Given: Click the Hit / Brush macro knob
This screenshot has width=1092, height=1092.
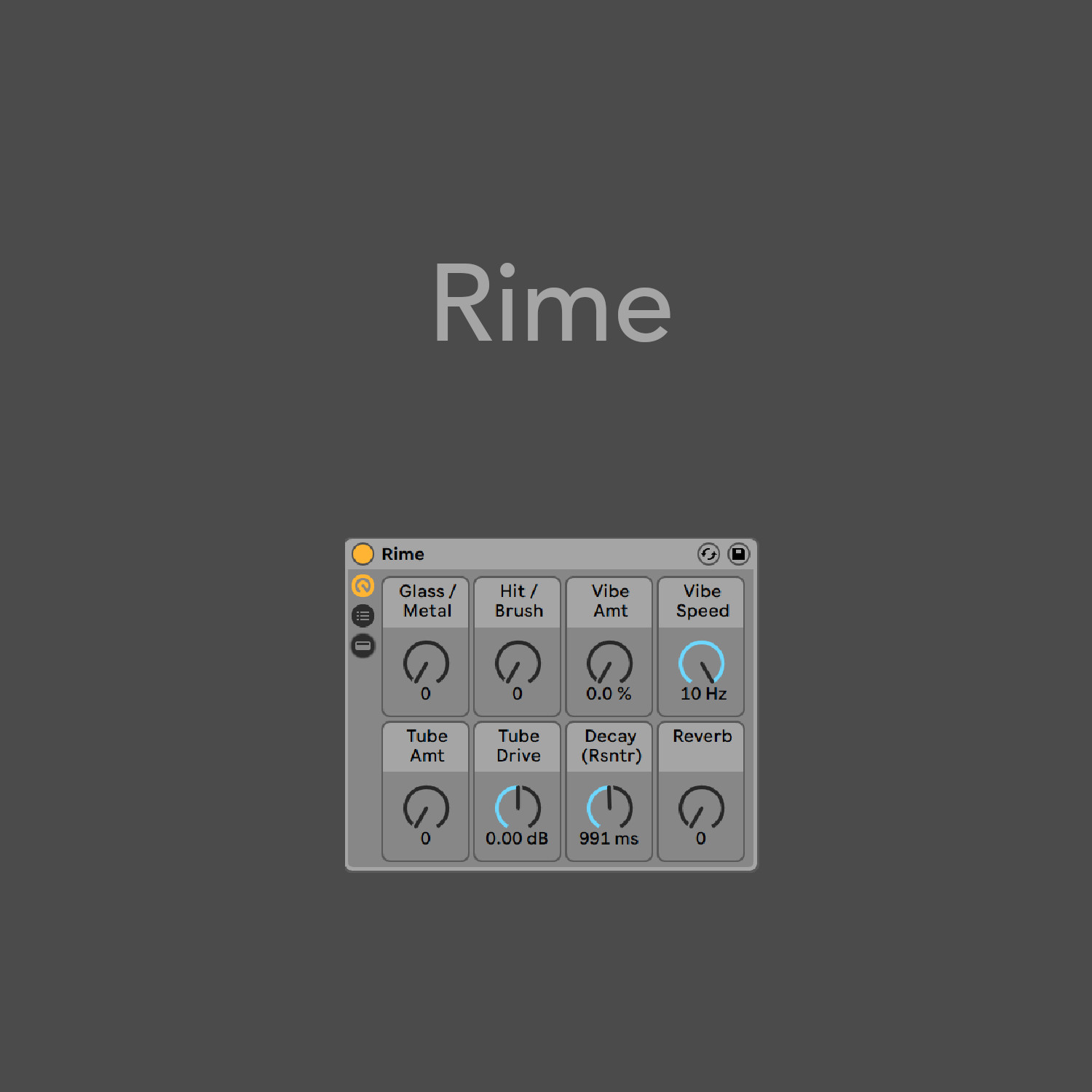Looking at the screenshot, I should (x=518, y=662).
